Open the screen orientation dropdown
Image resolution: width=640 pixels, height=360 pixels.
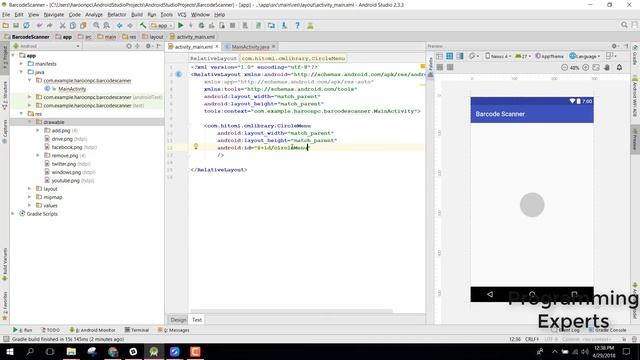pos(474,56)
